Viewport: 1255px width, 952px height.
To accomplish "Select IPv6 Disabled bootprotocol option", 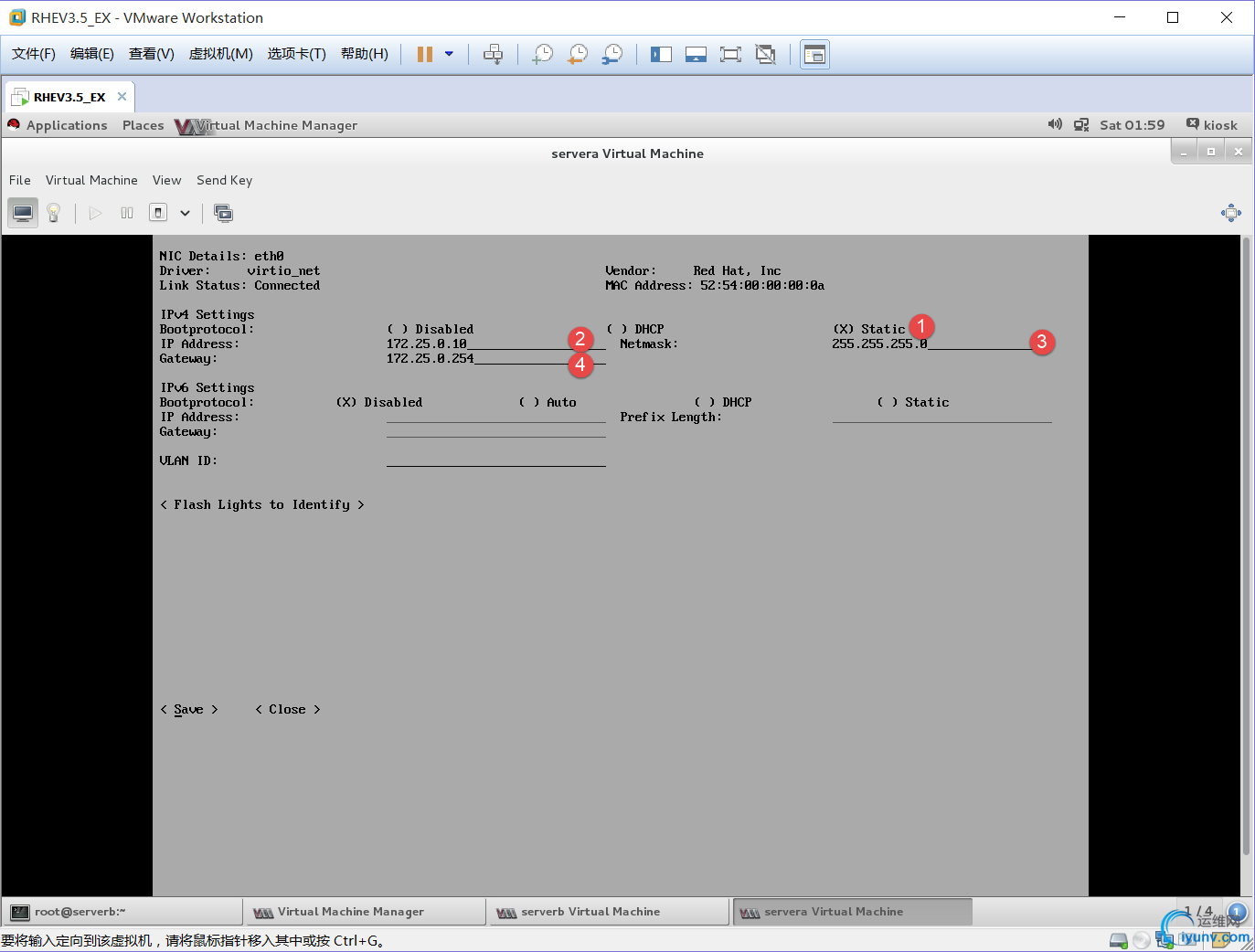I will tap(379, 402).
